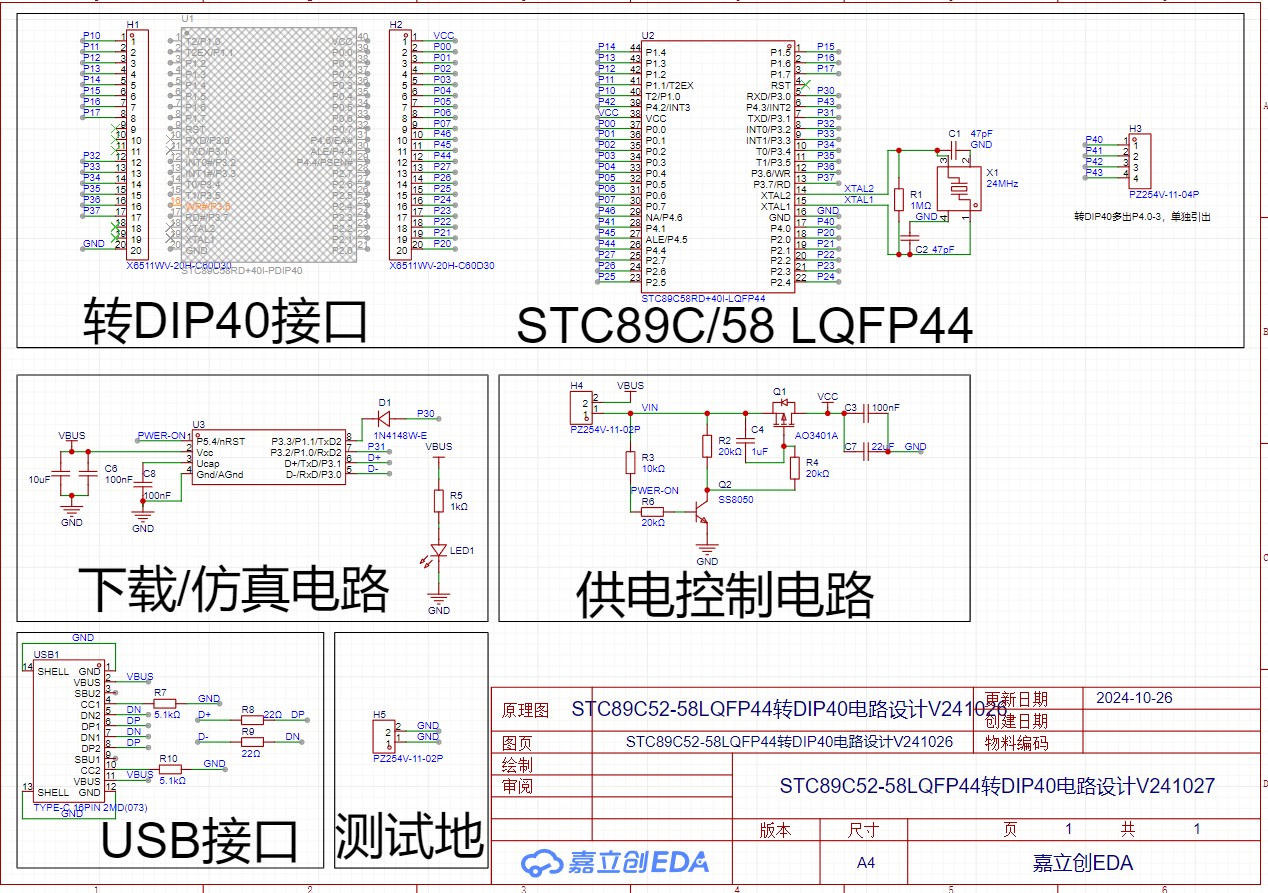Click the 原理图 label
The width and height of the screenshot is (1268, 893).
[525, 710]
